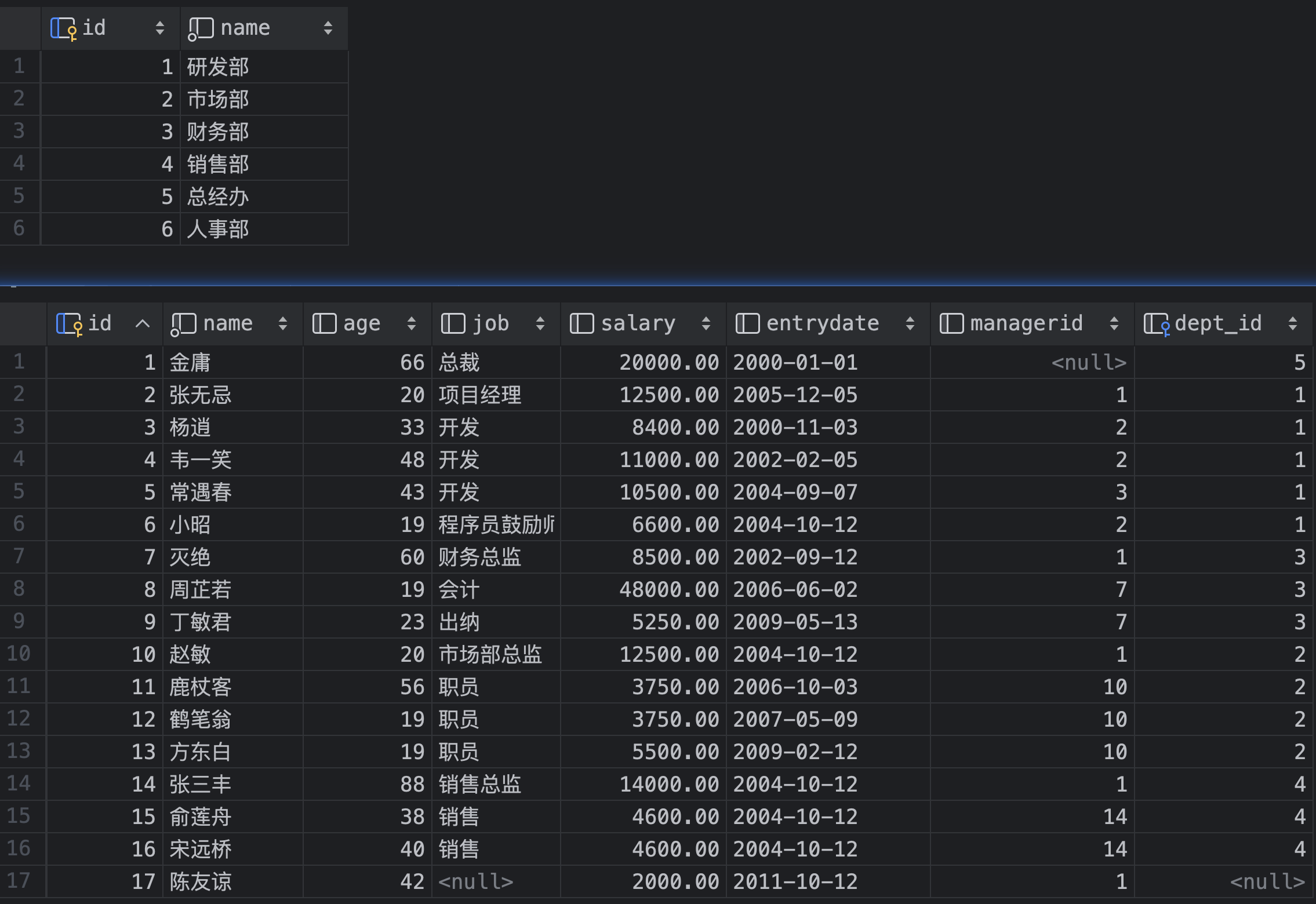Viewport: 1316px width, 904px height.
Task: Click the salary column icon
Action: [581, 323]
